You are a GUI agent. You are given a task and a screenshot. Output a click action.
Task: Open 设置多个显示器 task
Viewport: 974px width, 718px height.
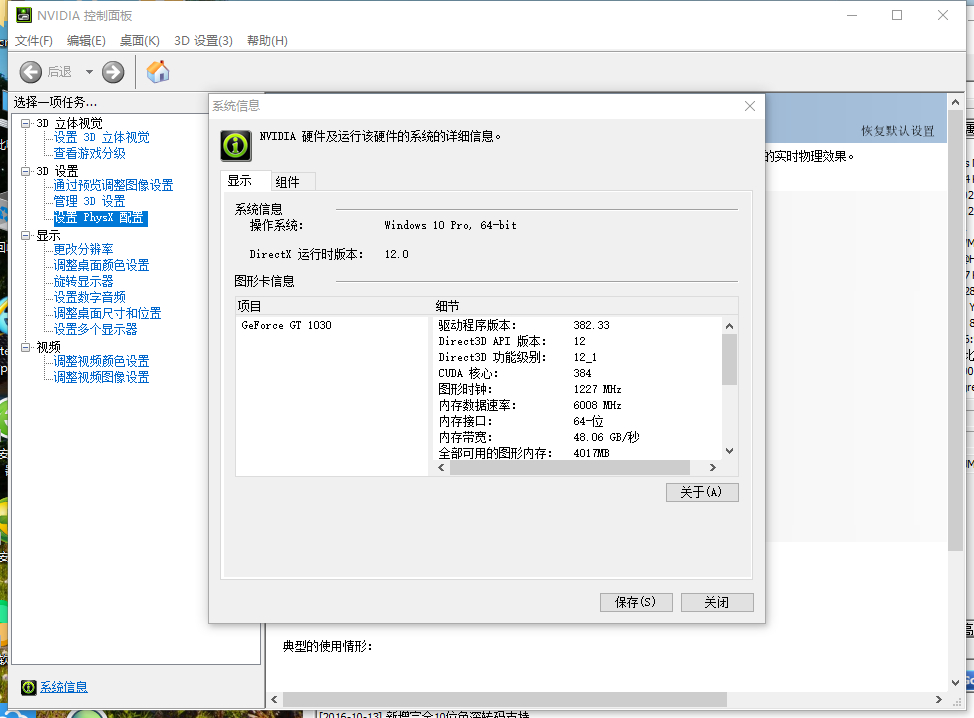tap(96, 329)
